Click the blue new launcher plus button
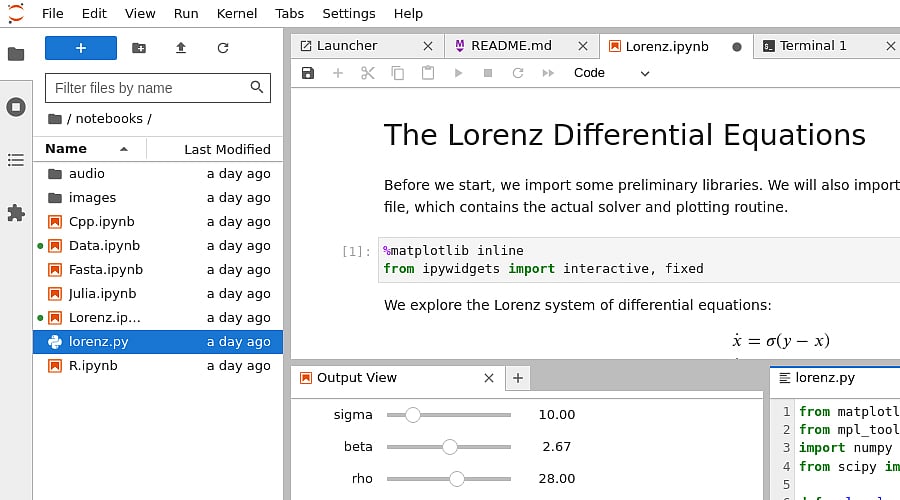900x500 pixels. (81, 48)
